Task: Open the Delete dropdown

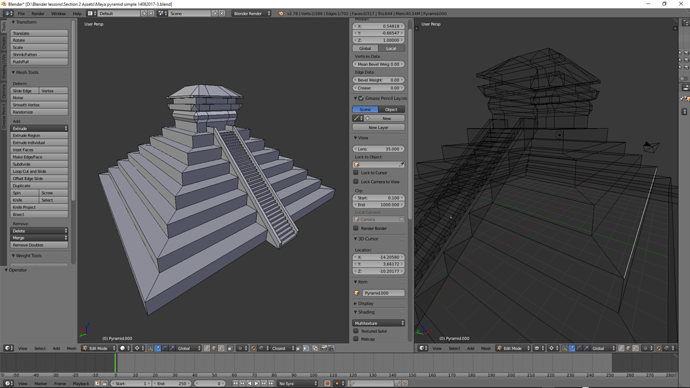Action: click(39, 231)
